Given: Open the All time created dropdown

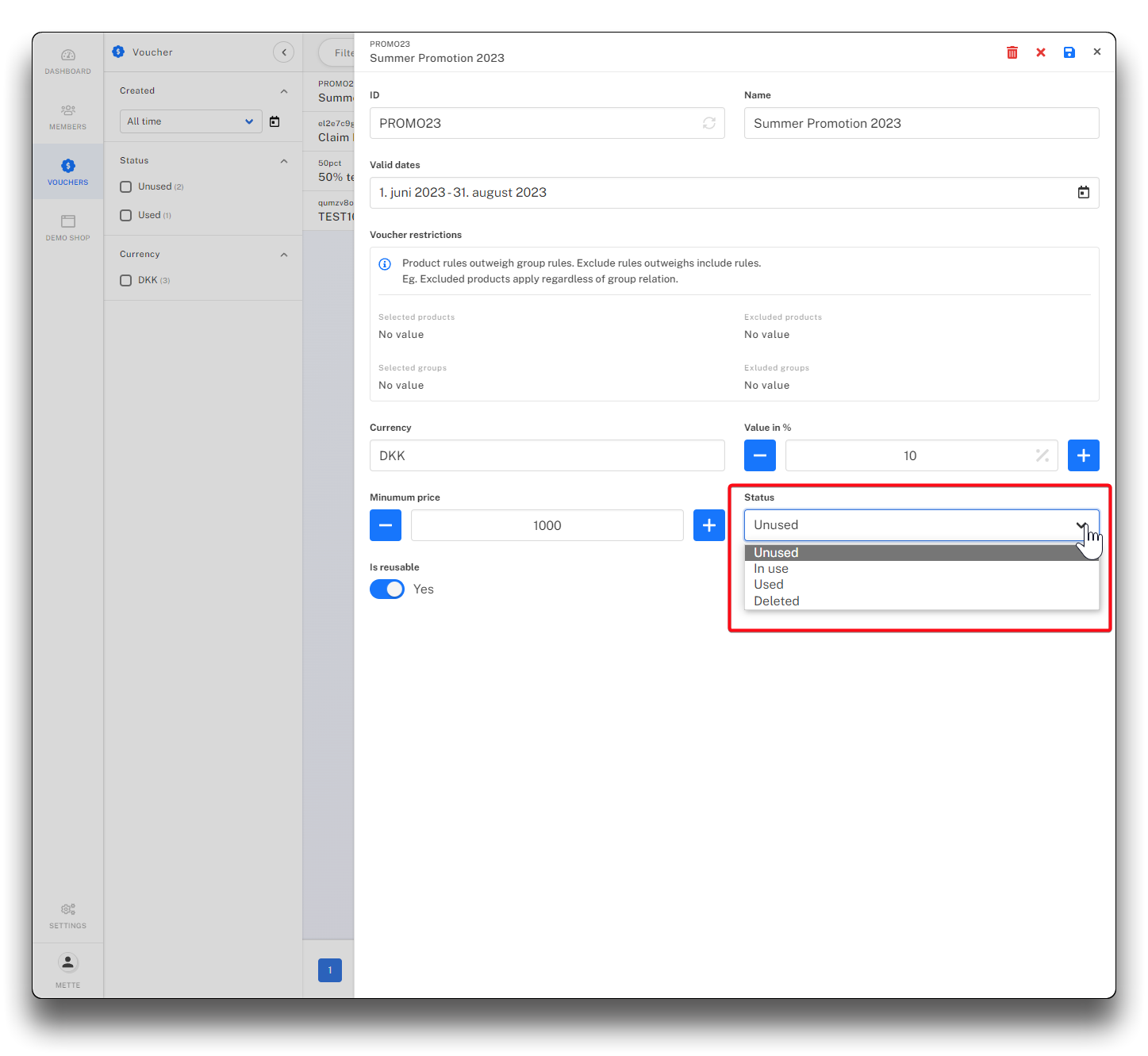Looking at the screenshot, I should click(190, 121).
